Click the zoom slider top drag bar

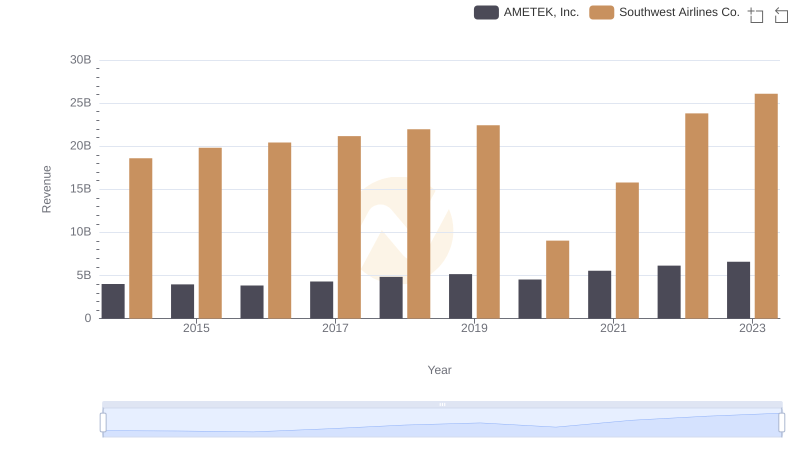442,404
